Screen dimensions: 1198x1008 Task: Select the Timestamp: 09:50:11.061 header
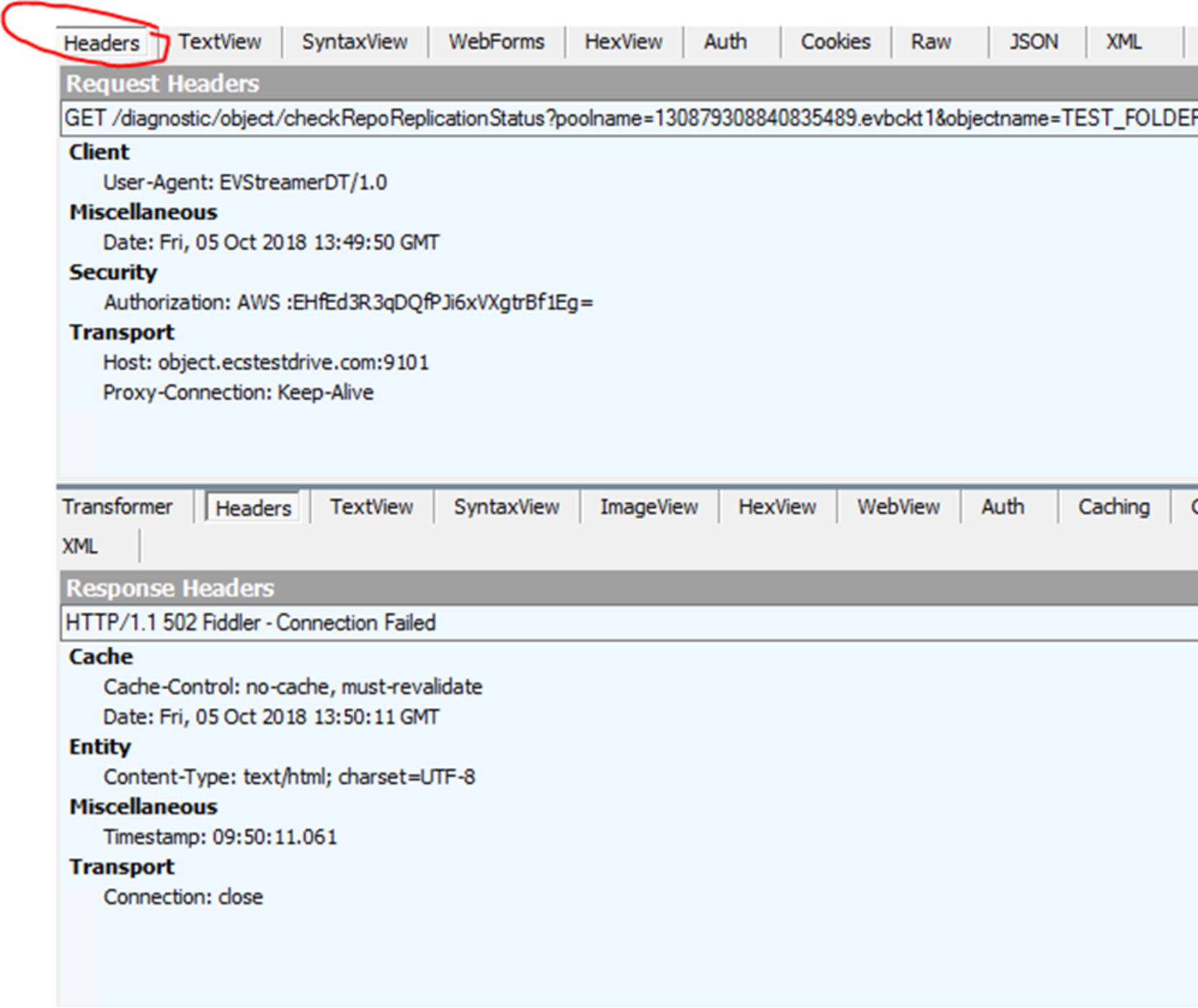click(220, 836)
